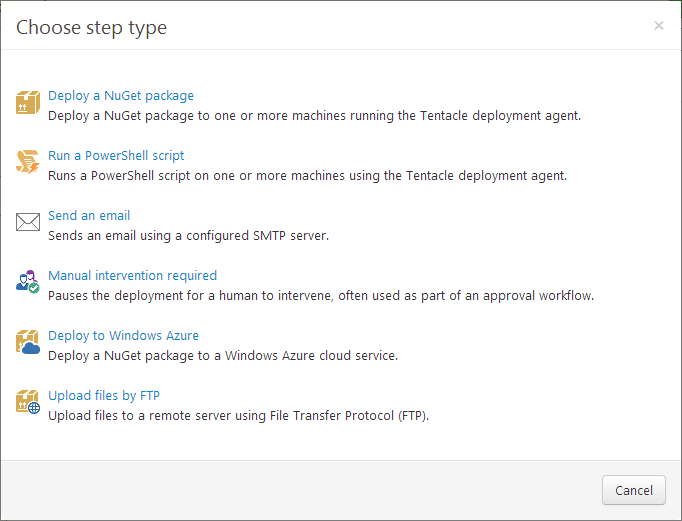Select the "Send an email" link
The height and width of the screenshot is (521, 682).
click(89, 216)
